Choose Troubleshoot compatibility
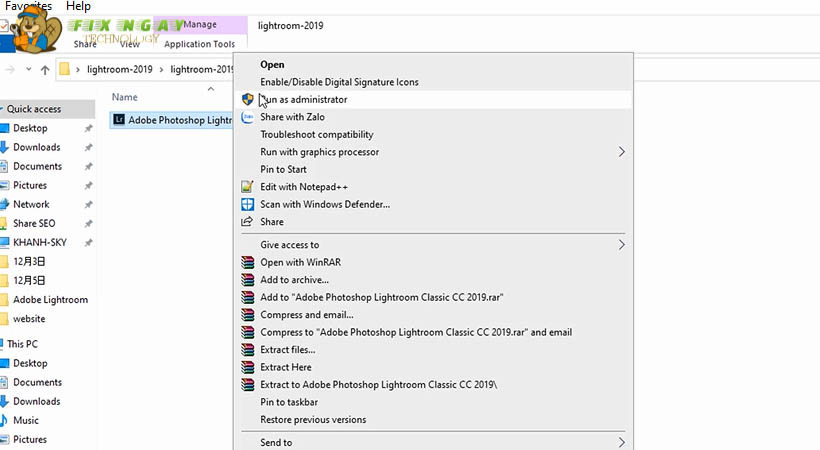This screenshot has height=450, width=820. coord(317,135)
